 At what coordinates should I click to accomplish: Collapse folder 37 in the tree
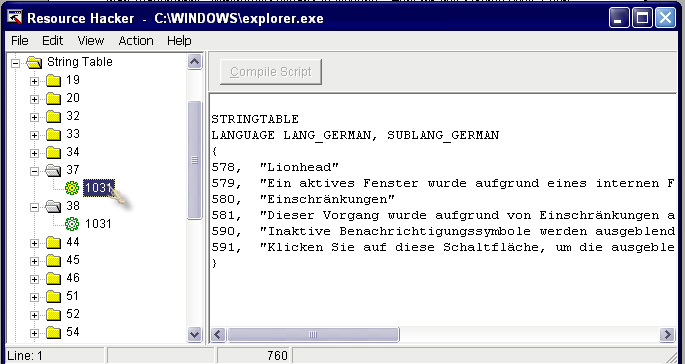coord(34,171)
